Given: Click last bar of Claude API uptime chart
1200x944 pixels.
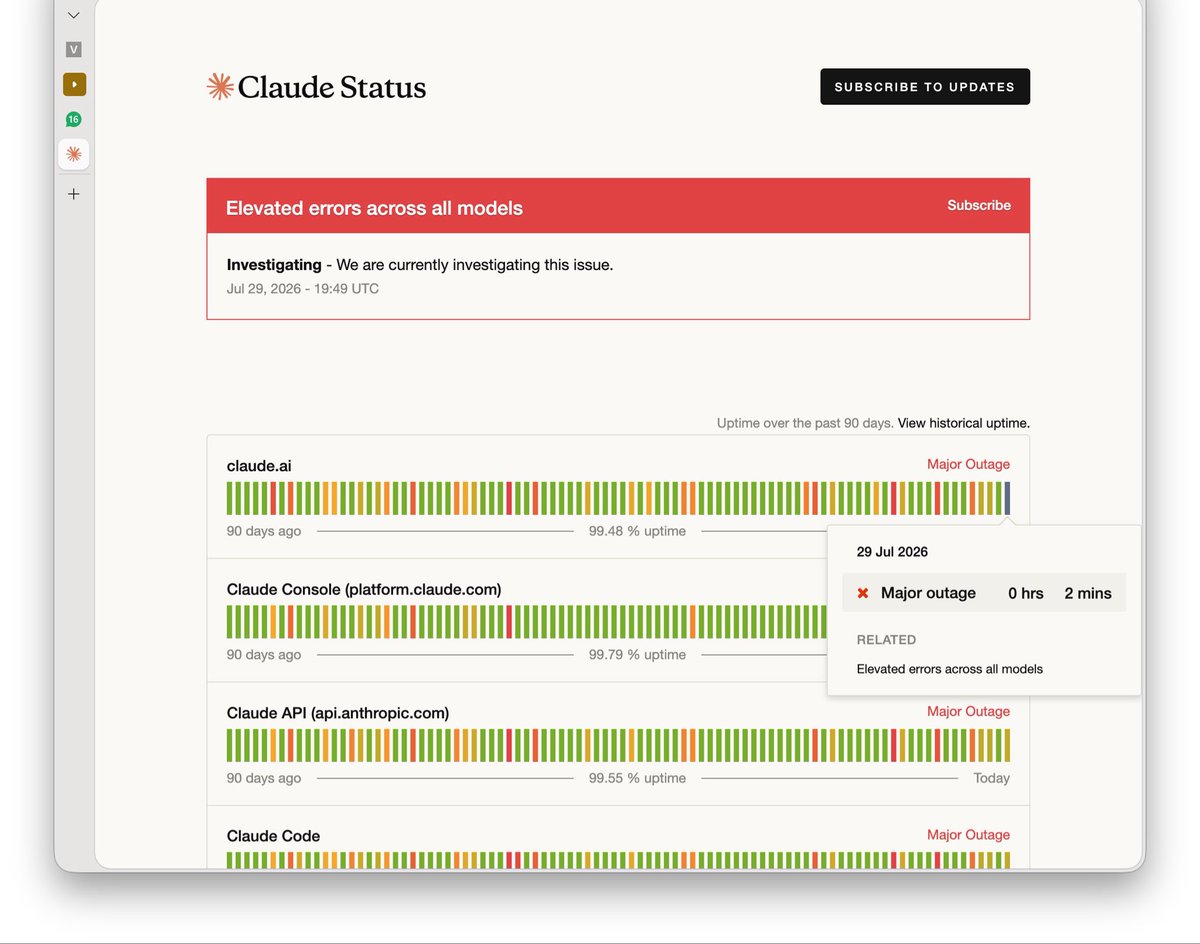Looking at the screenshot, I should [1007, 745].
